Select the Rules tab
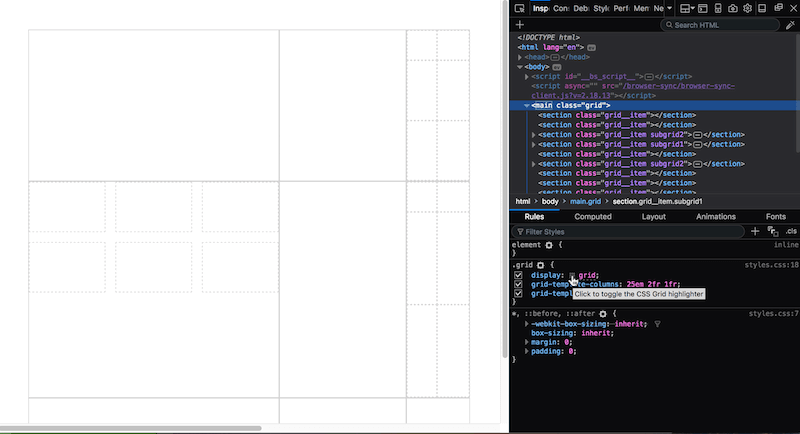 [534, 217]
